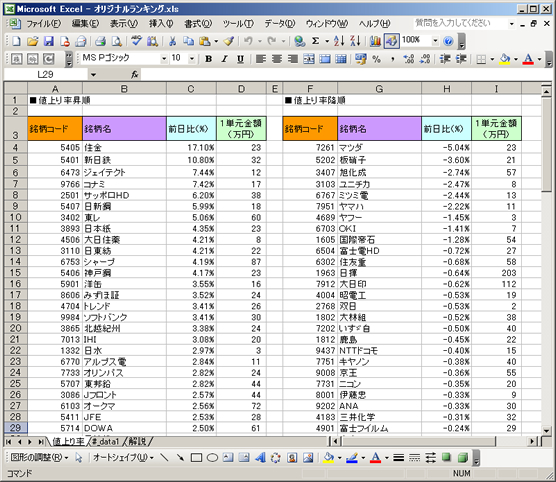Expand the Name Box dropdown arrow
The width and height of the screenshot is (556, 482).
(x=93, y=75)
